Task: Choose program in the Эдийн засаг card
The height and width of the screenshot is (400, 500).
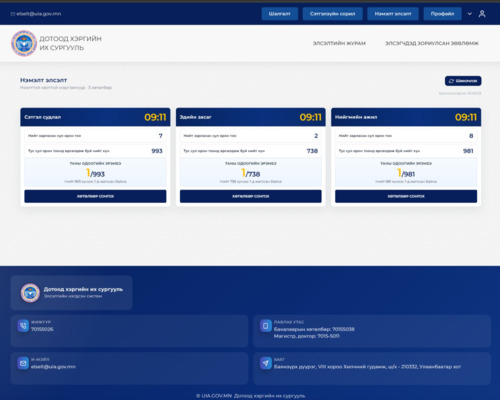Action: pyautogui.click(x=251, y=196)
